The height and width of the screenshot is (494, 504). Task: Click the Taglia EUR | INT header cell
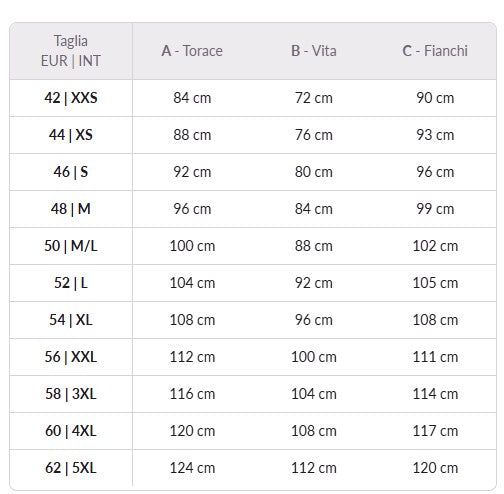71,51
